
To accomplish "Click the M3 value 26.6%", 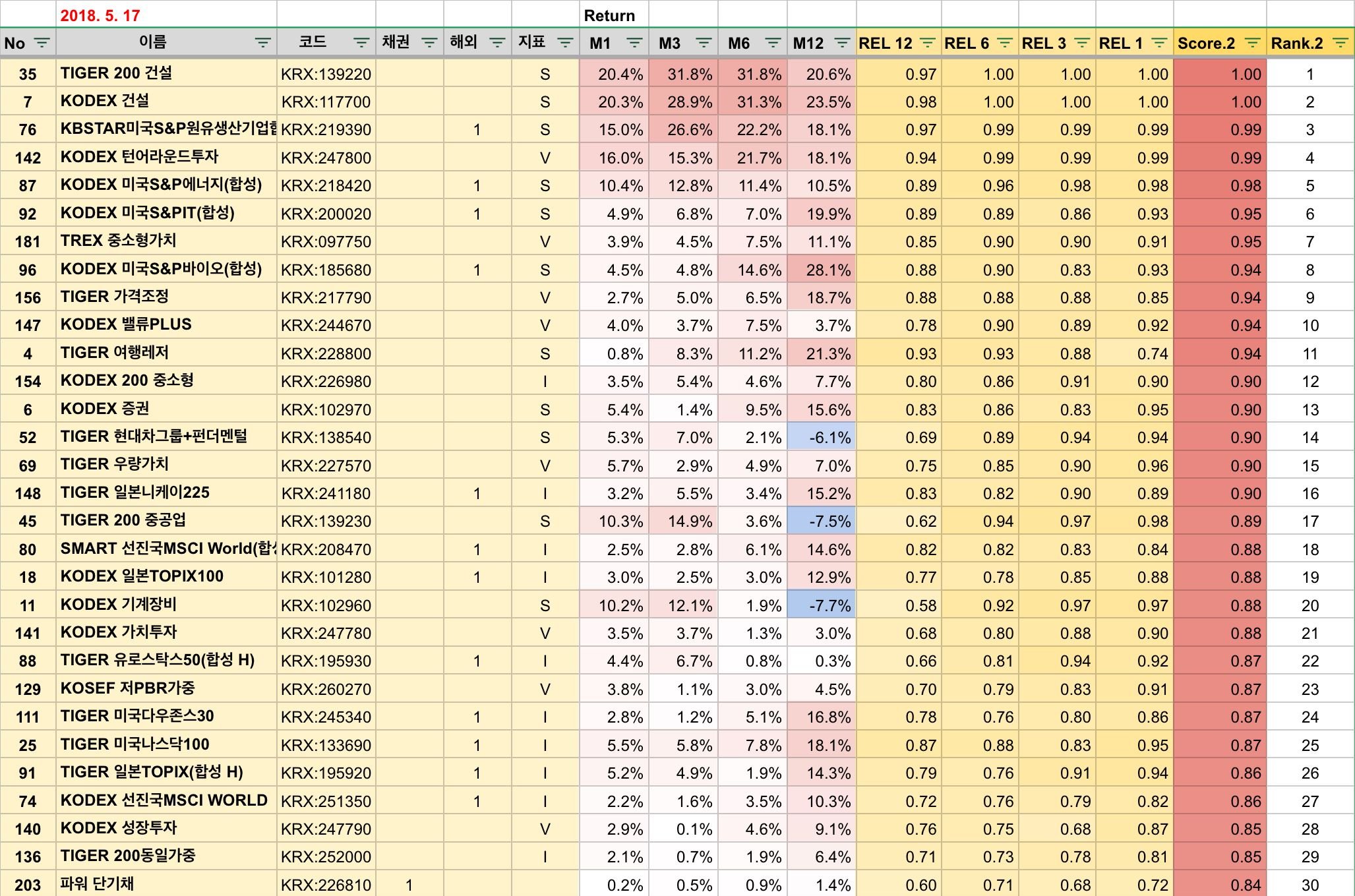I will (683, 130).
